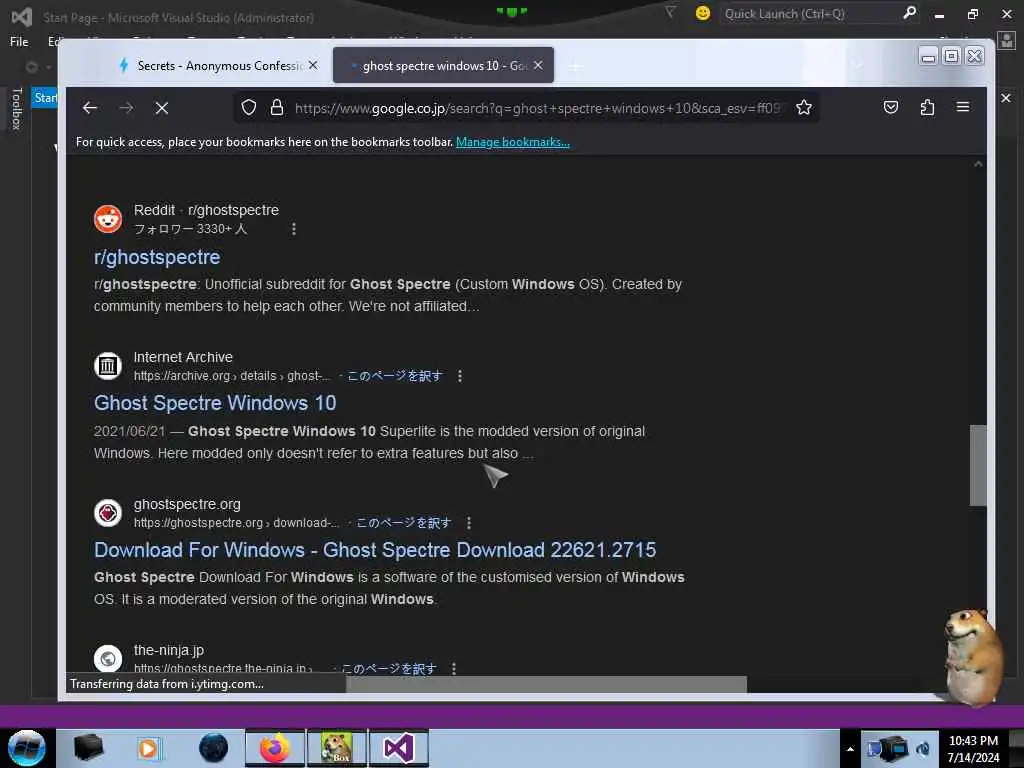Select the Visual Studio Start Page tab
Viewport: 1024px width, 768px height.
[x=44, y=98]
